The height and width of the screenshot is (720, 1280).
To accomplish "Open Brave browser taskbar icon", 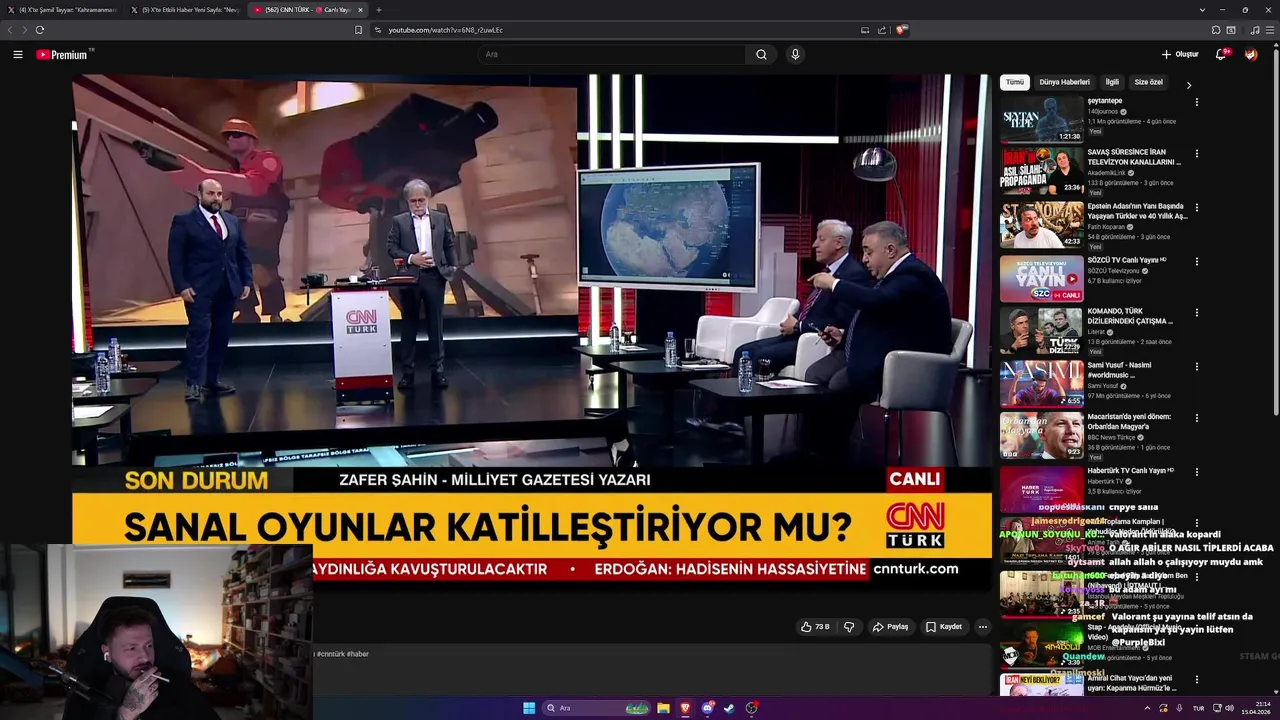I will click(685, 708).
